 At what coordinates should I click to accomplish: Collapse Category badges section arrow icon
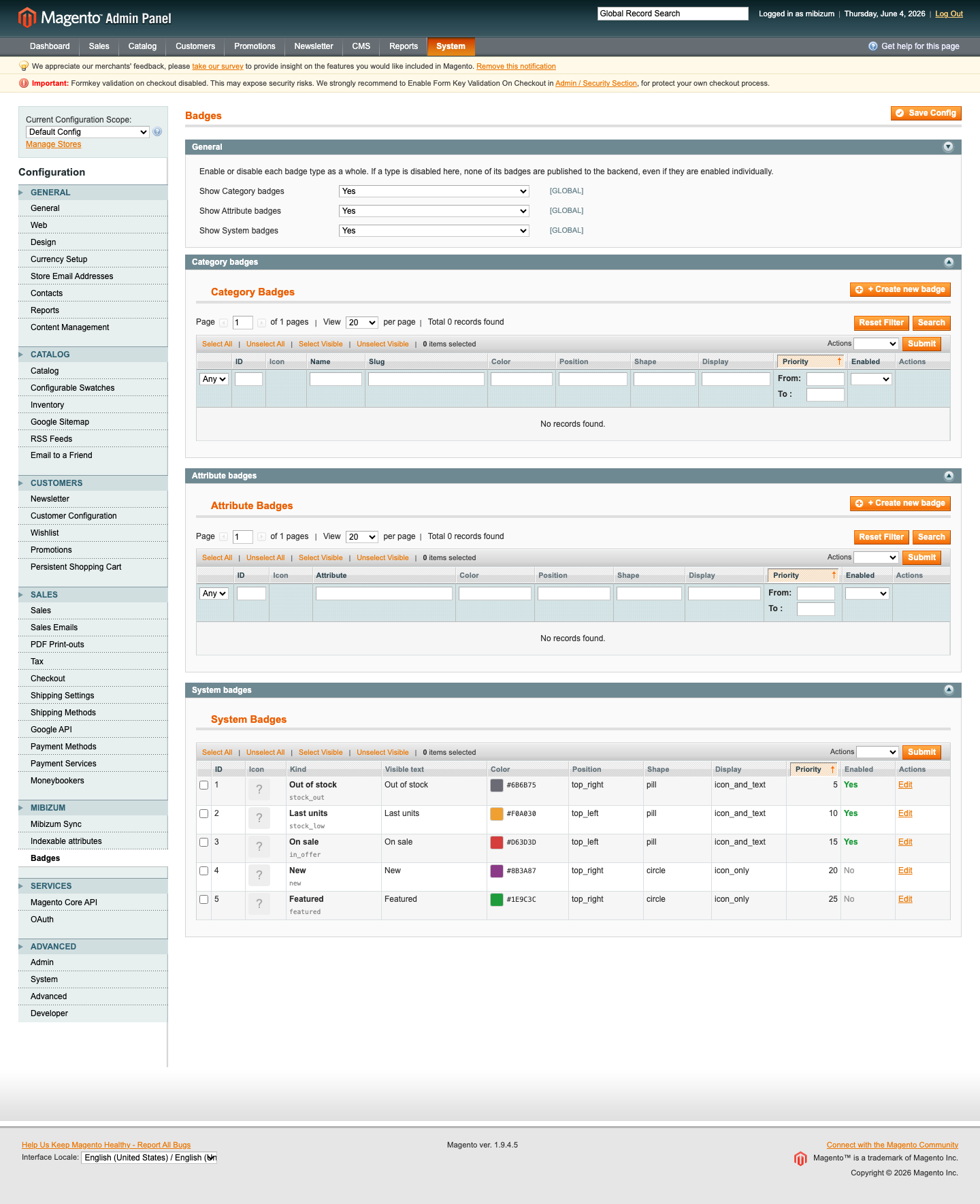coord(949,262)
